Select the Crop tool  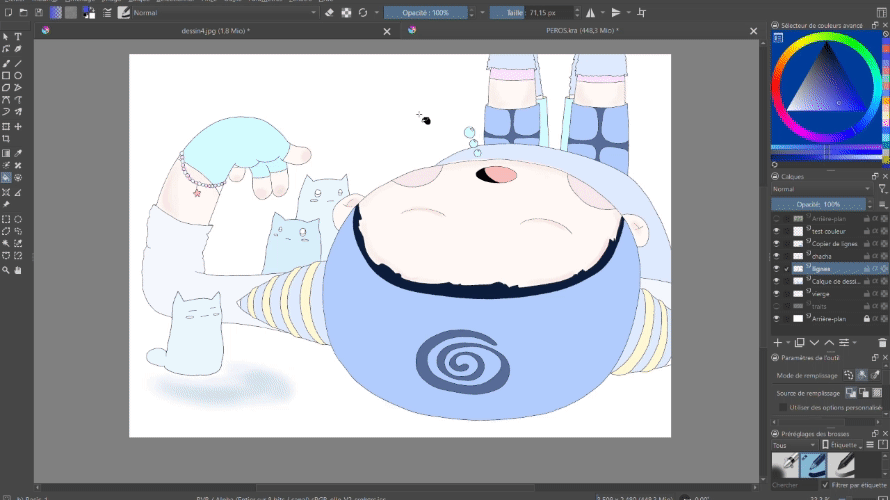tap(6, 140)
